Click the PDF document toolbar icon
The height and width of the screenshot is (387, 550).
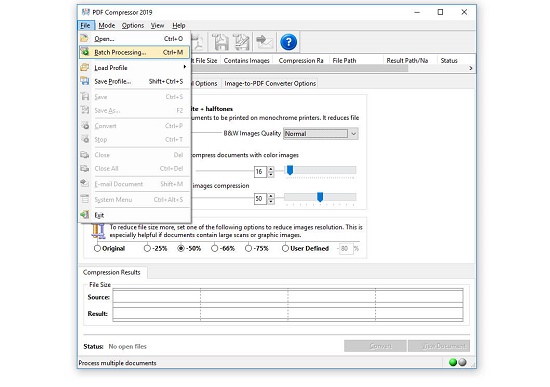click(198, 42)
